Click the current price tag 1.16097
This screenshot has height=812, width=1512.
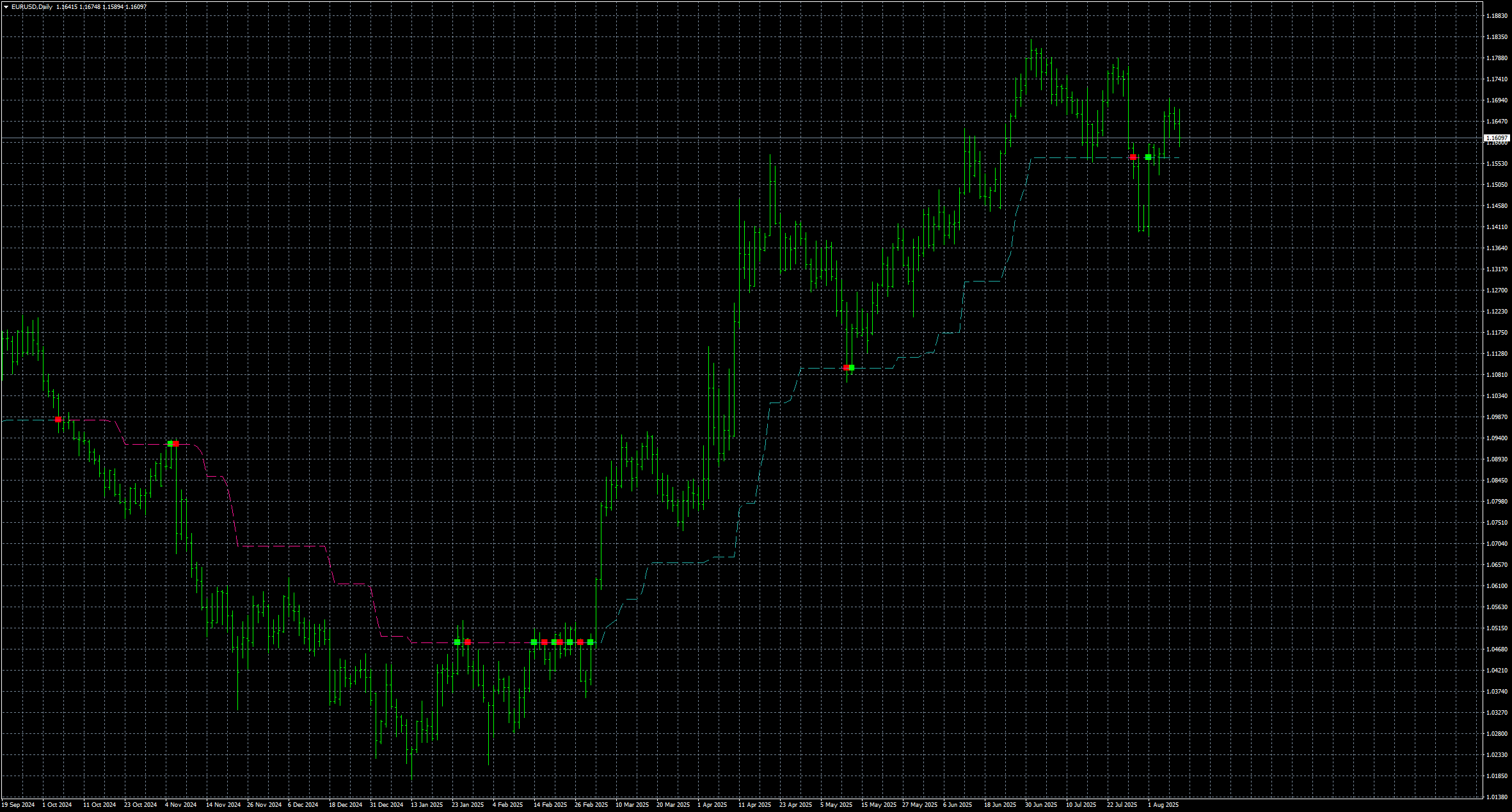[1497, 138]
